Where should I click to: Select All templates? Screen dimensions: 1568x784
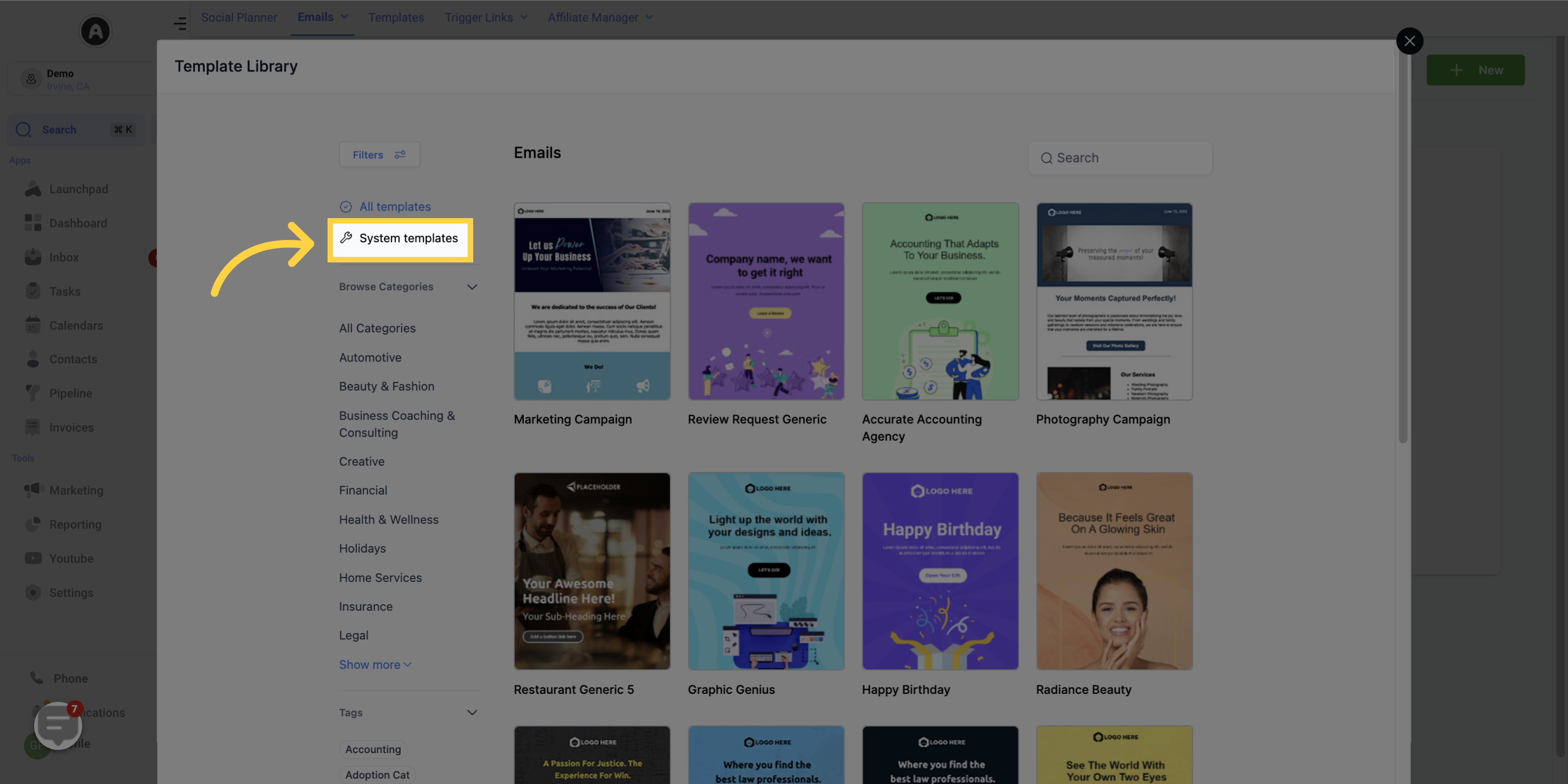tap(385, 207)
